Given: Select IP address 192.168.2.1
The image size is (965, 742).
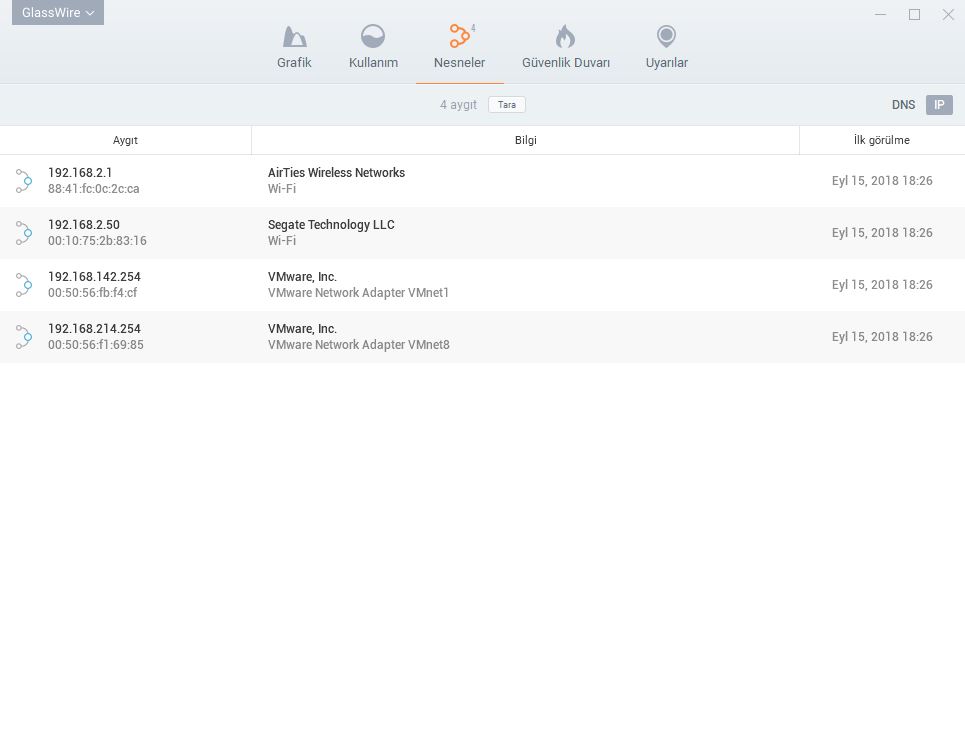Looking at the screenshot, I should tap(80, 173).
